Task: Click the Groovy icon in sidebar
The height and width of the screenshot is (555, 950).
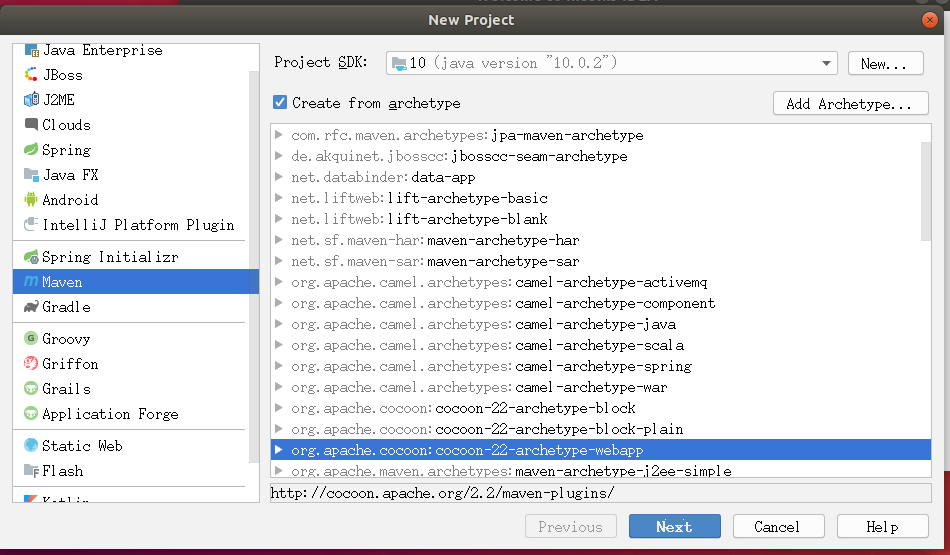Action: coord(31,339)
